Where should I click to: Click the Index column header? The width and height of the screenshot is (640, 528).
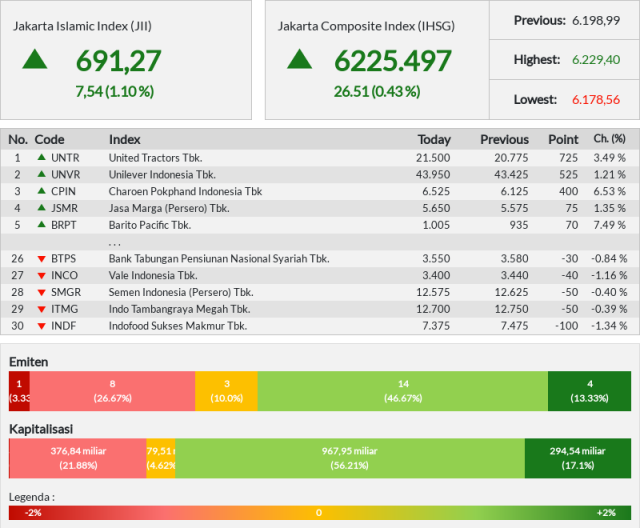124,140
